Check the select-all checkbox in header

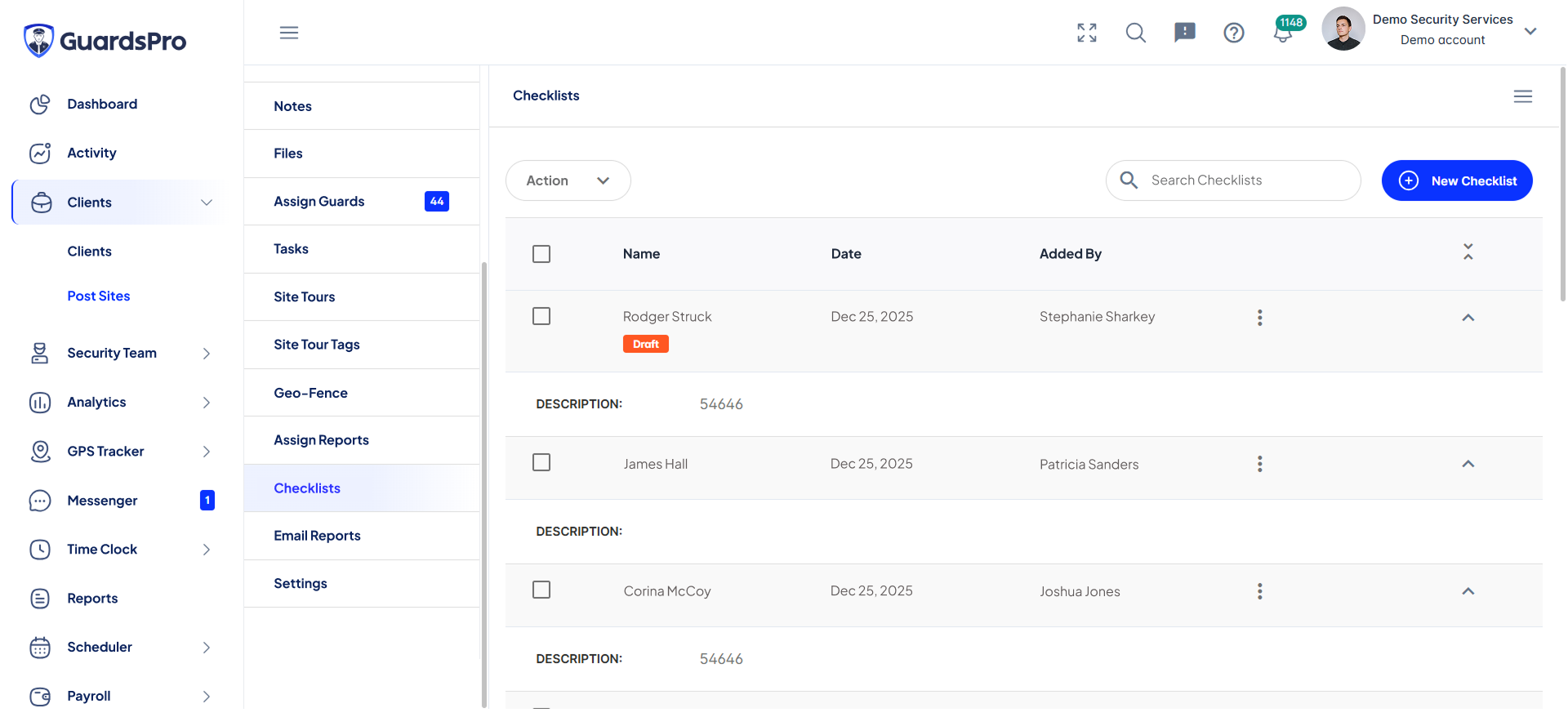541,254
